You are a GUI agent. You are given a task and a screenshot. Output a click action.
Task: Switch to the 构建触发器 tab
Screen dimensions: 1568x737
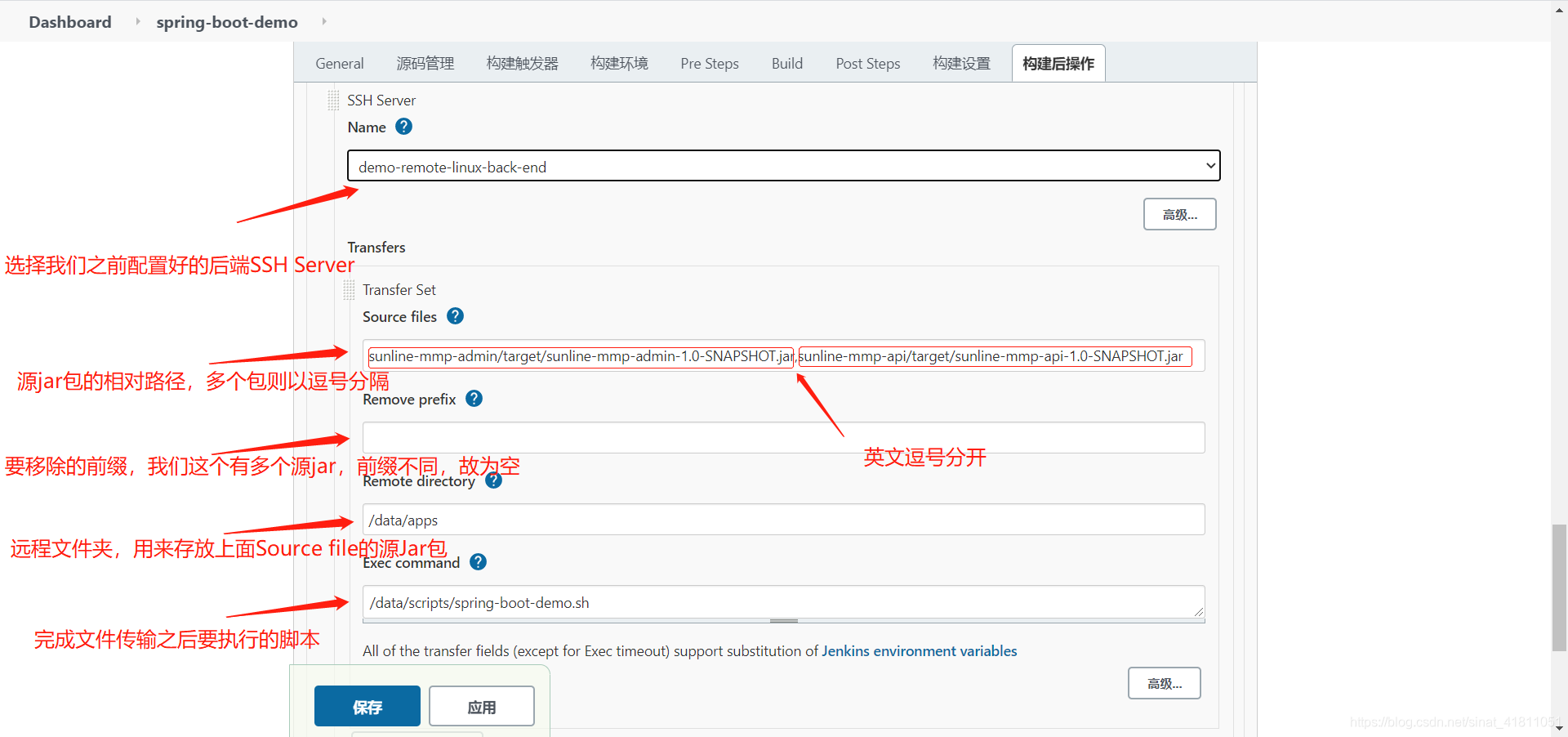pyautogui.click(x=523, y=64)
